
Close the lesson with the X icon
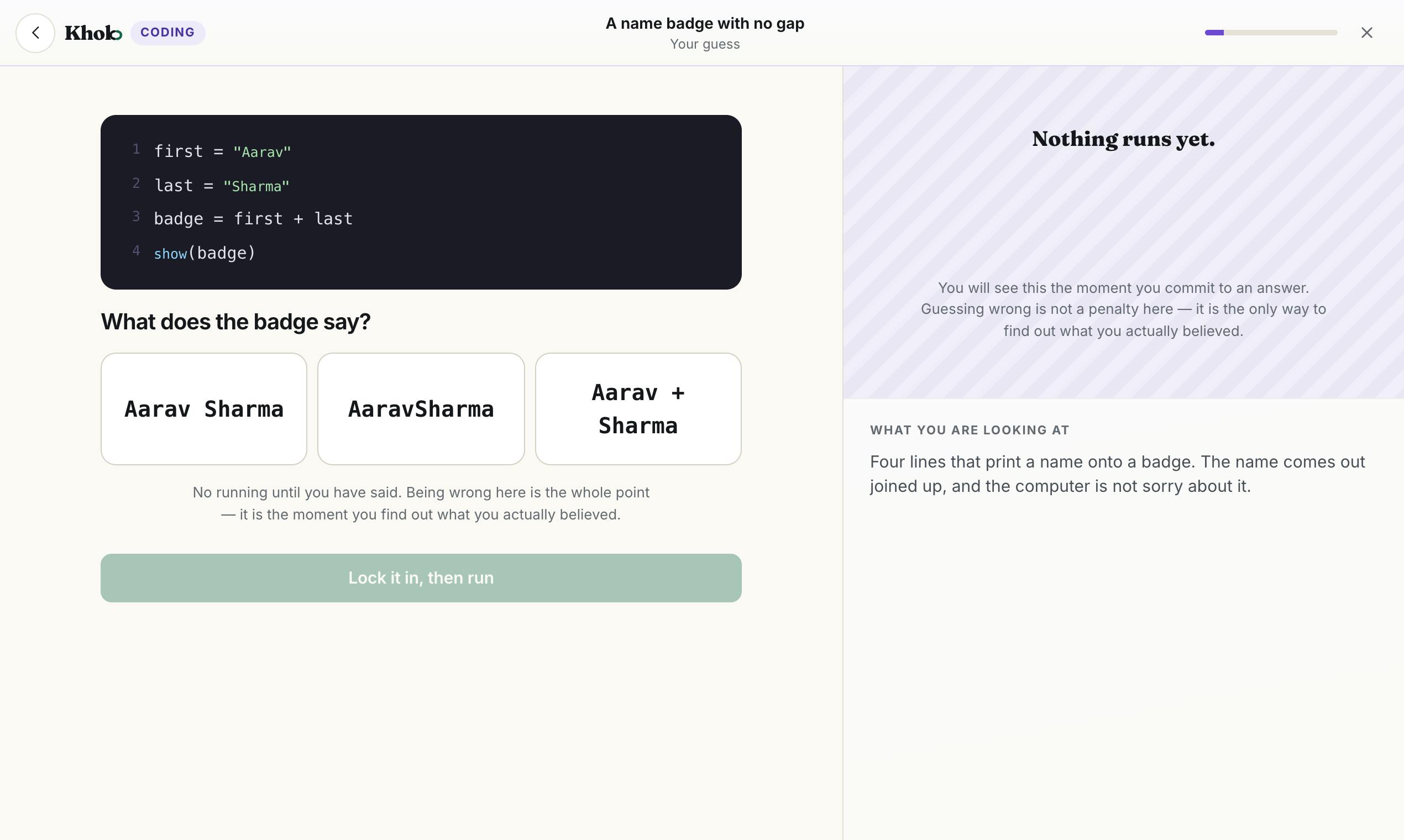[x=1366, y=33]
